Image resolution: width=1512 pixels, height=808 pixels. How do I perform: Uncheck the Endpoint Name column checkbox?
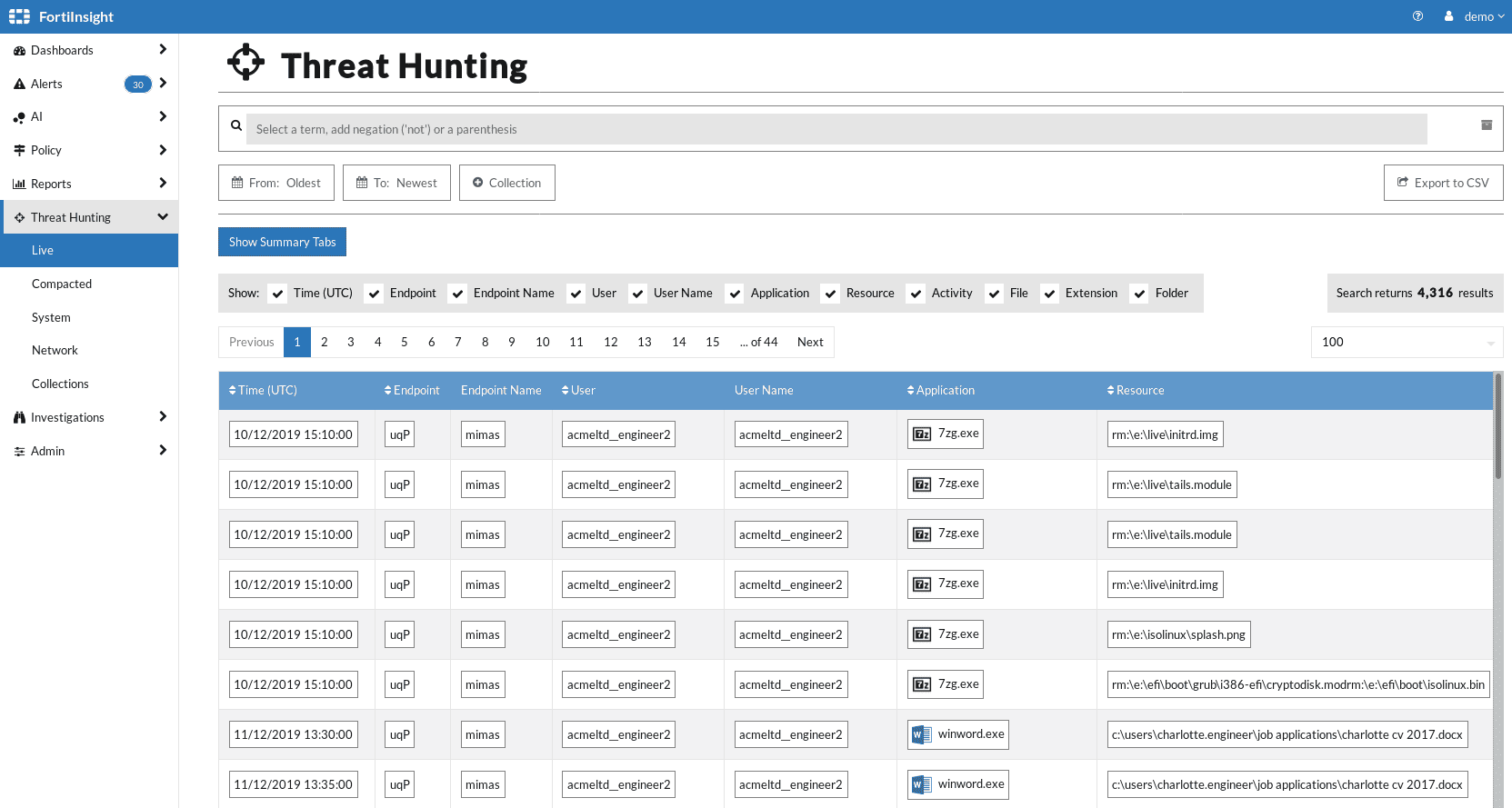pos(458,294)
